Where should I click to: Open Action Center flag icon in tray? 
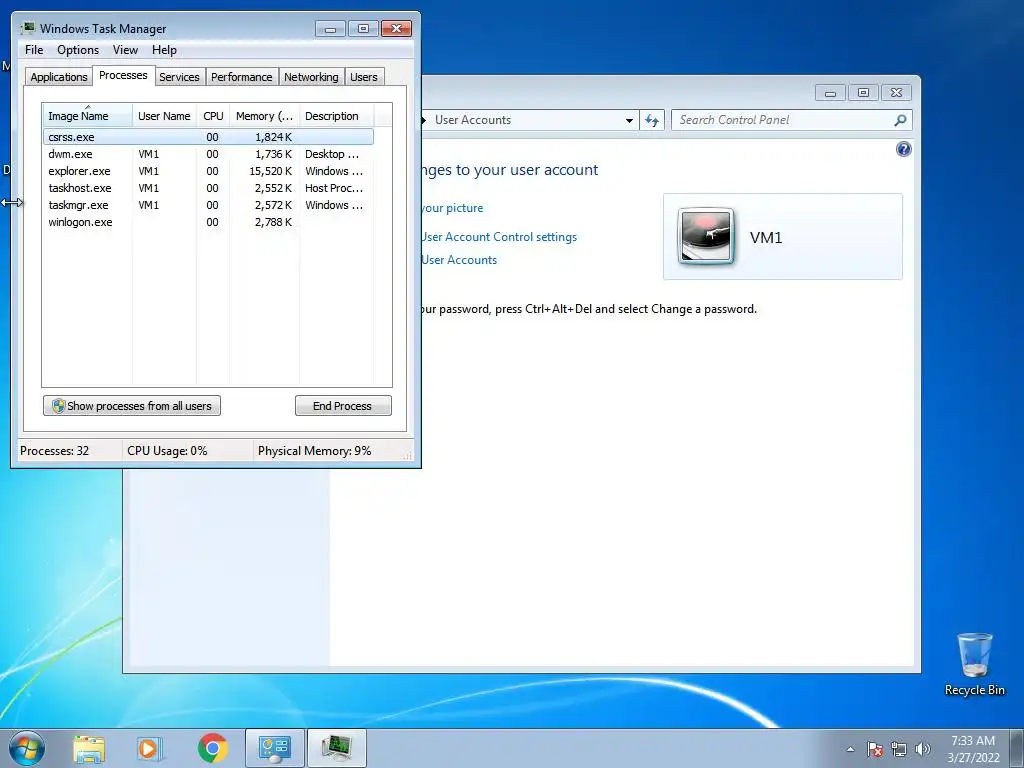875,749
